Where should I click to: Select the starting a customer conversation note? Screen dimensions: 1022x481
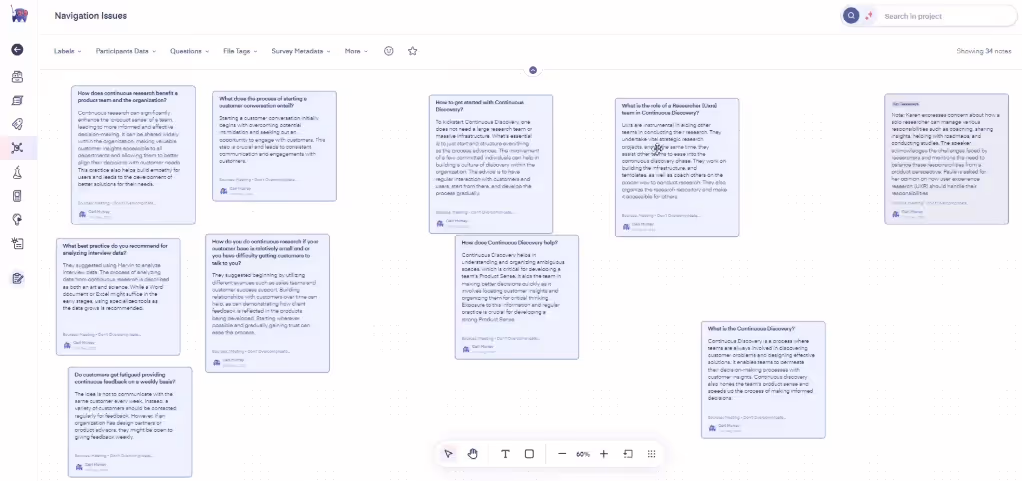[274, 146]
